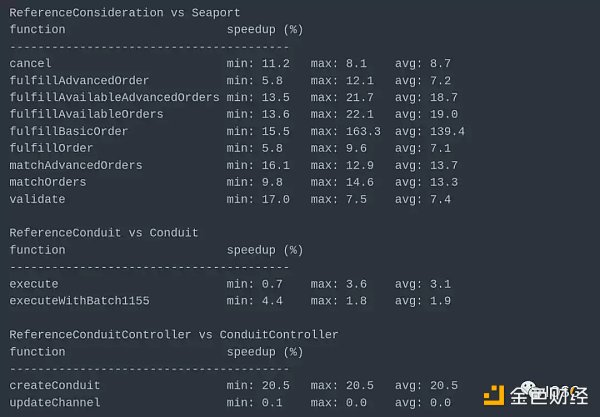Select 'fulfillAvailableAdvancedOrders' function text

click(x=114, y=97)
